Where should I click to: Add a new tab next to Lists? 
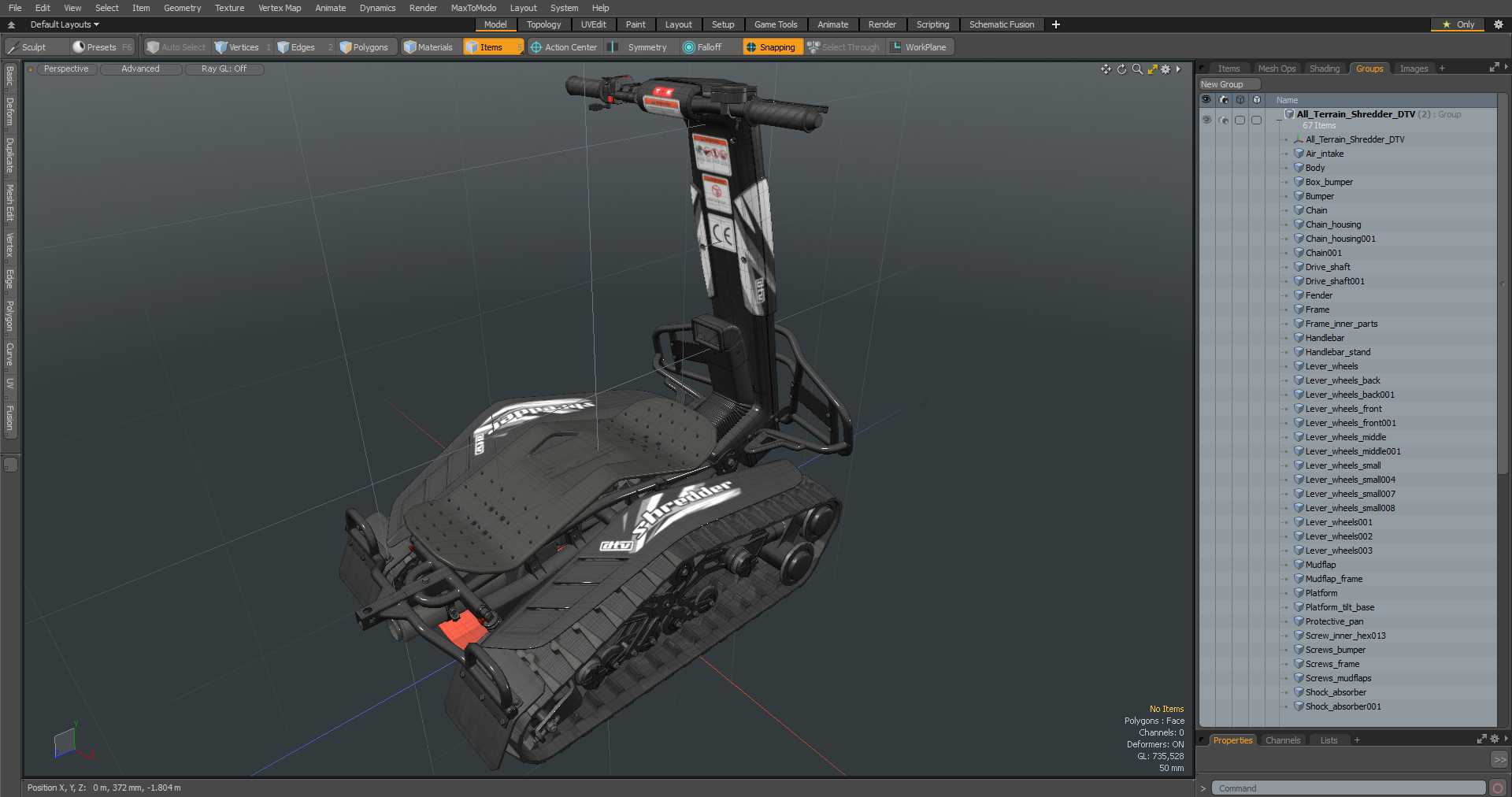1357,740
